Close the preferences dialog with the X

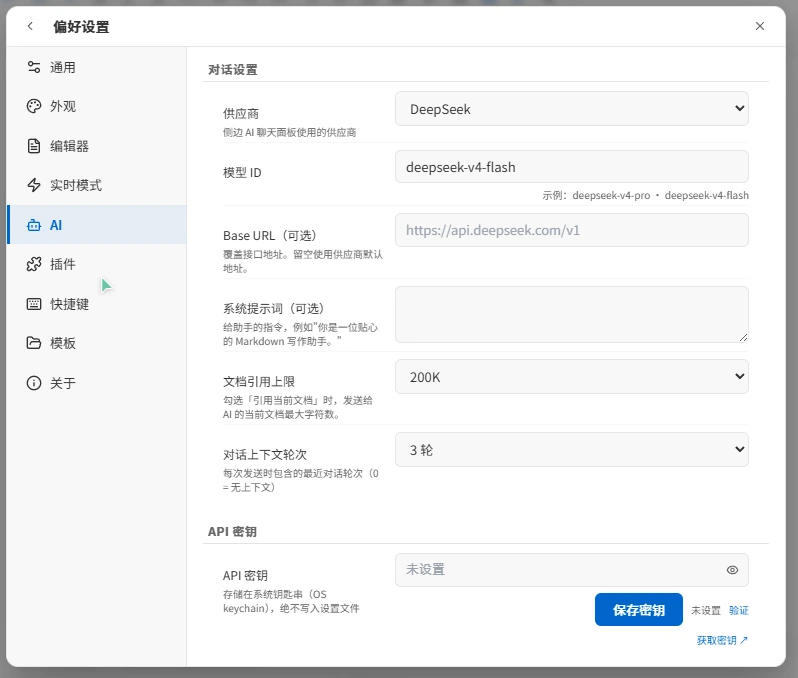coord(760,26)
